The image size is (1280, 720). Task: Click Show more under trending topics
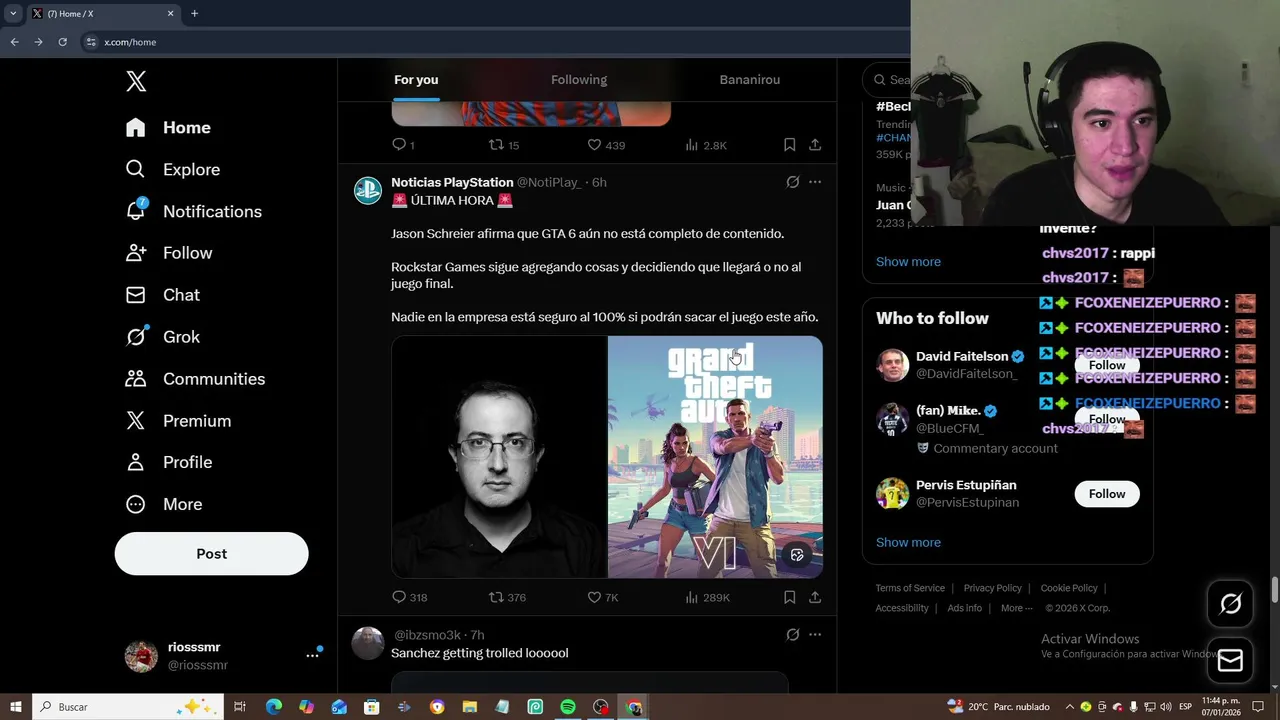908,261
